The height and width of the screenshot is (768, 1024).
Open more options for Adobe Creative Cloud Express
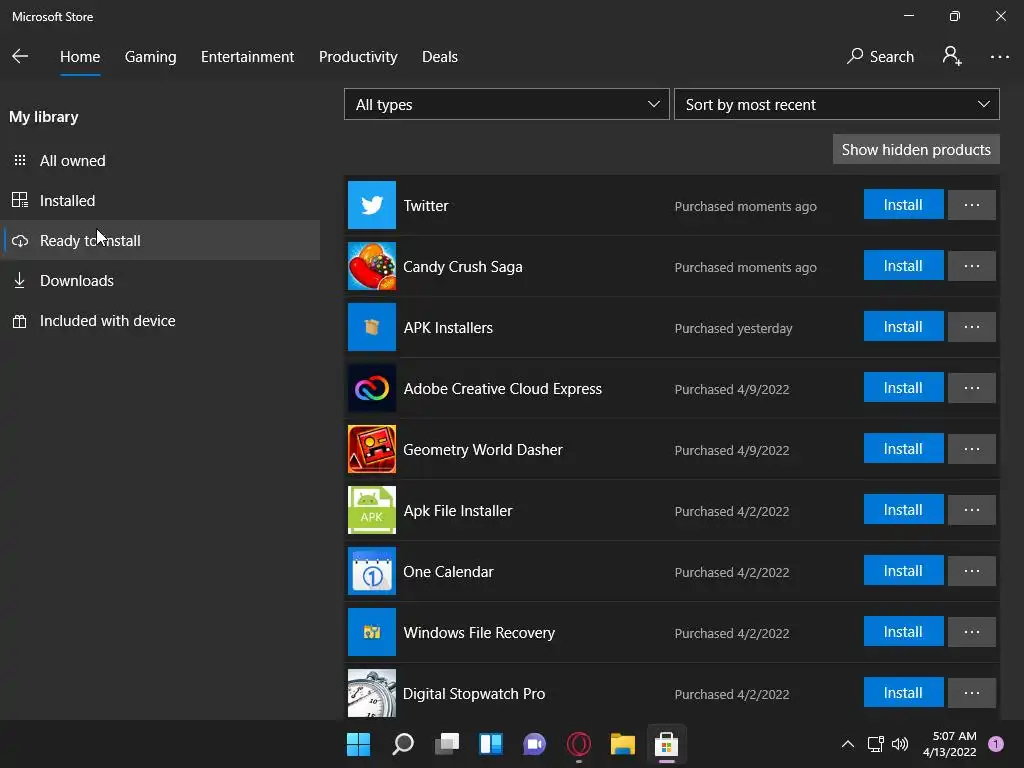tap(972, 388)
